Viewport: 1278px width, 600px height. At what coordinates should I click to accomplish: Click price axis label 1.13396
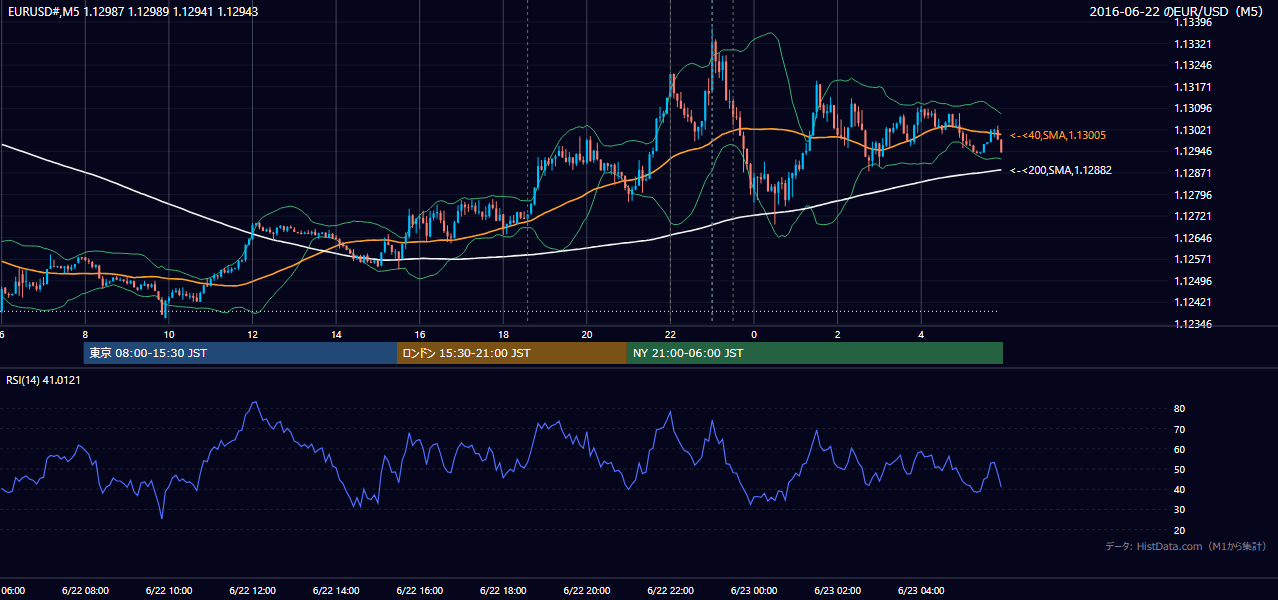[x=1193, y=22]
